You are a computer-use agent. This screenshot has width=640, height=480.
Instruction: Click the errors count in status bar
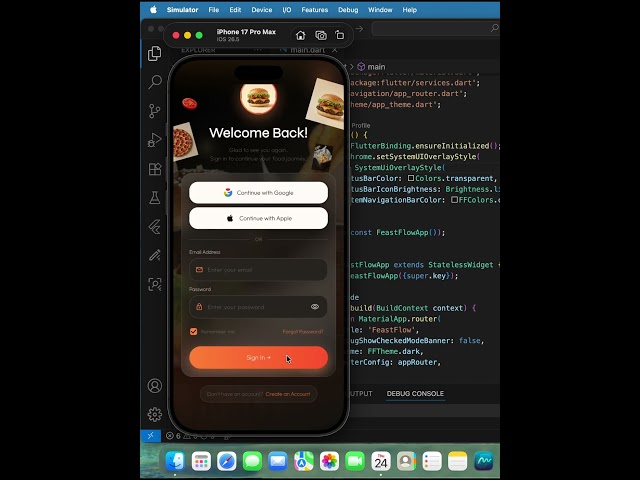[173, 436]
